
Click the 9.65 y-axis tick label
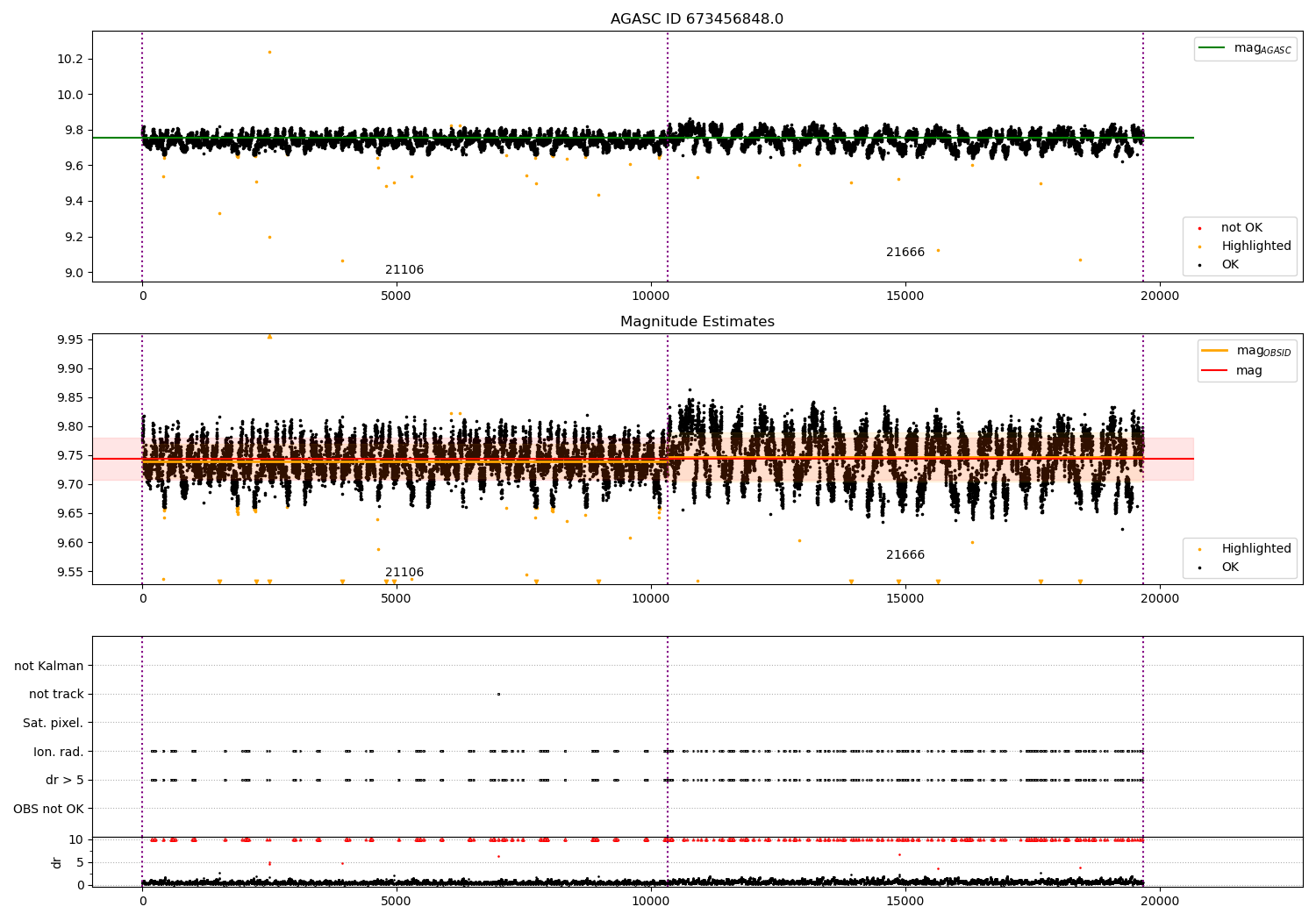click(71, 513)
